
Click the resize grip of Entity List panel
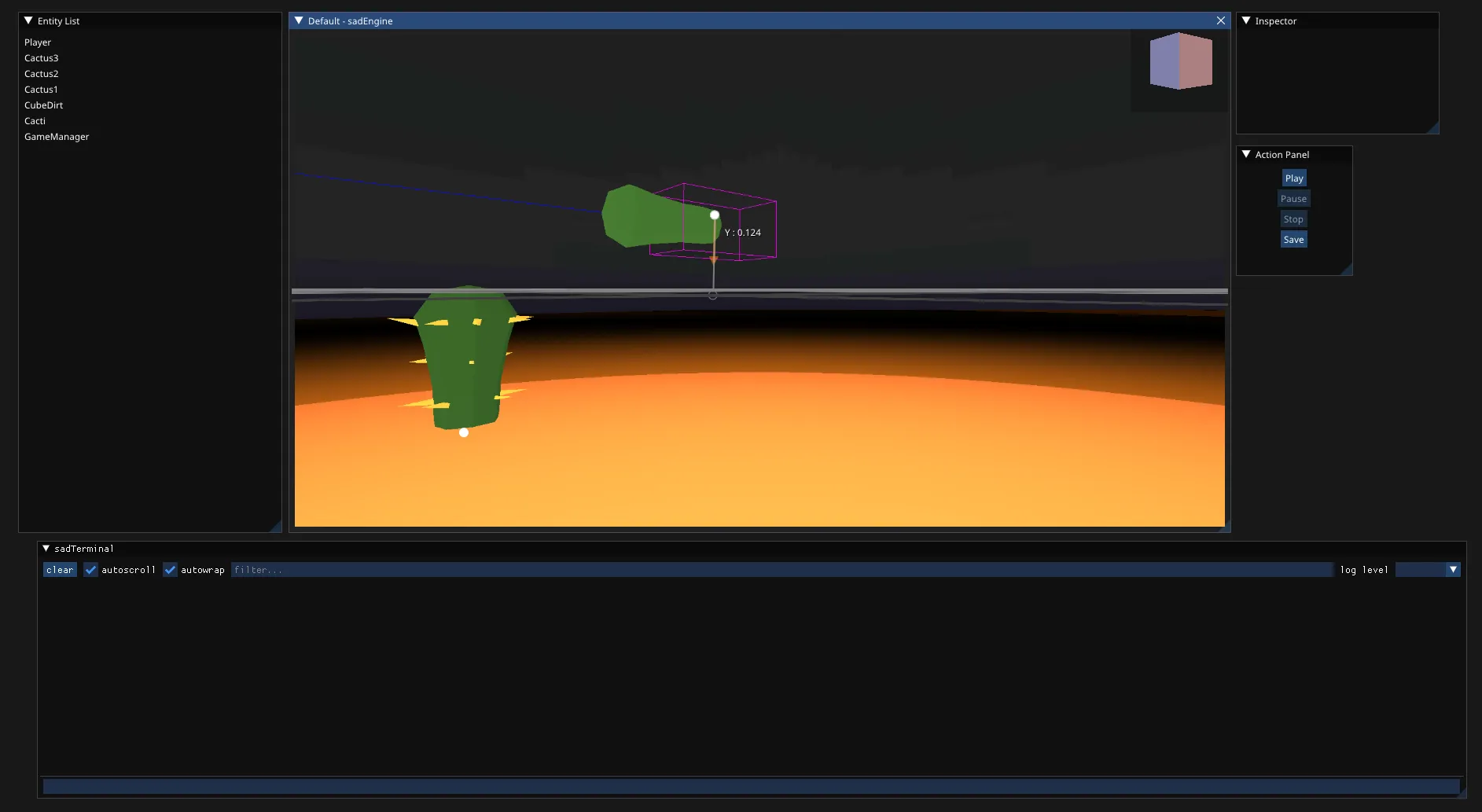click(276, 527)
